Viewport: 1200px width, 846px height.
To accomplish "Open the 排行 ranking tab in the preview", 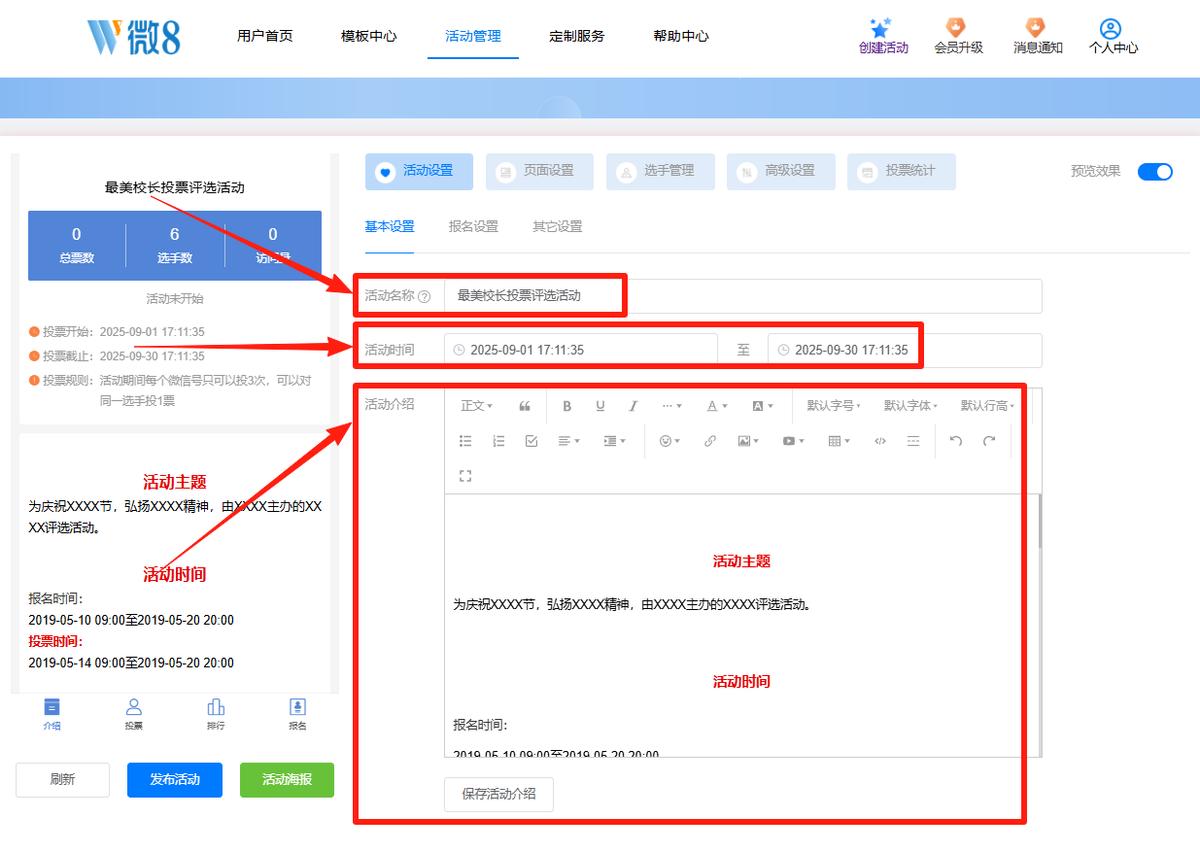I will pyautogui.click(x=216, y=714).
